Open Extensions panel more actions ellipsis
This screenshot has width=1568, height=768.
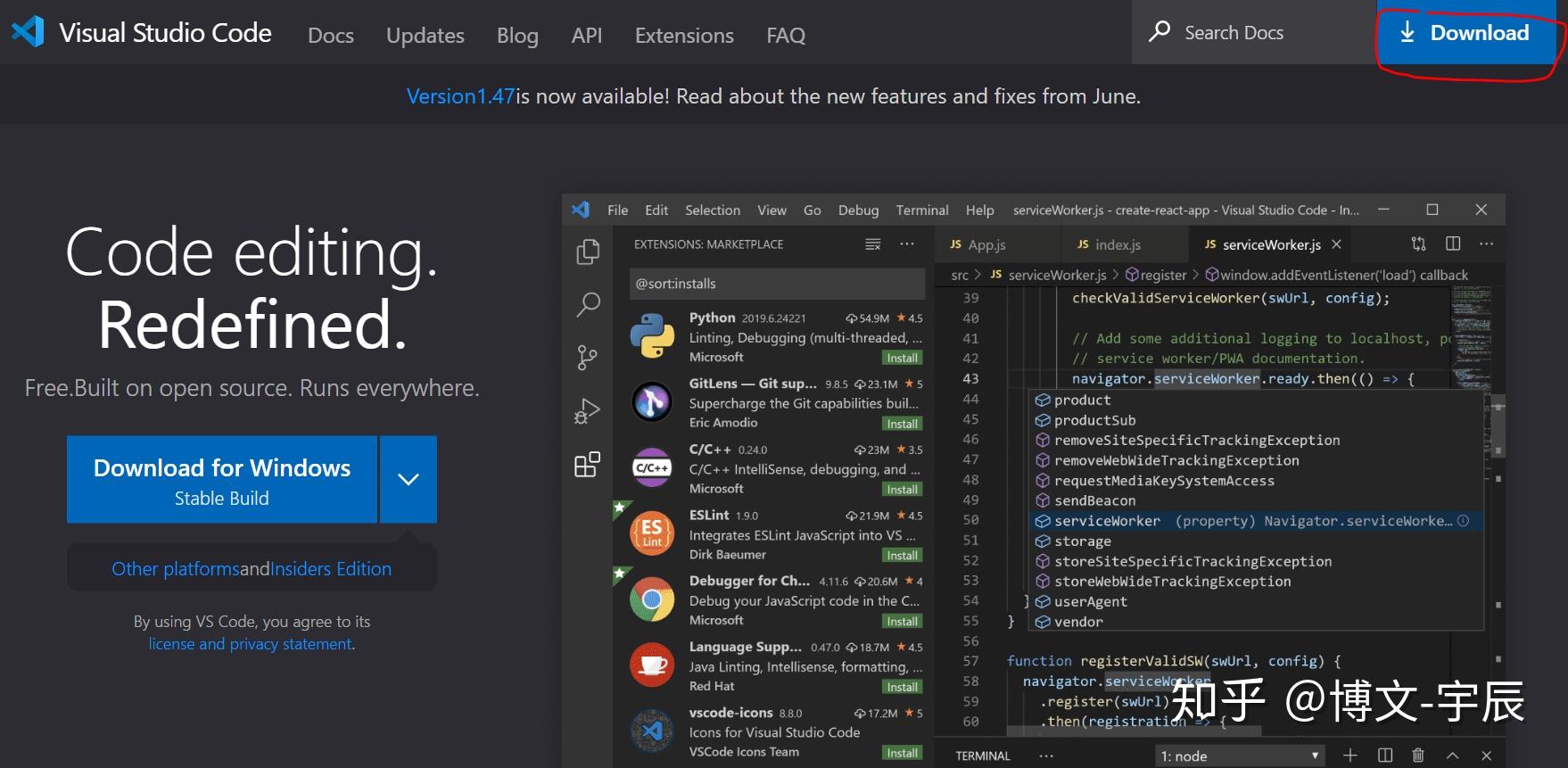pos(907,244)
